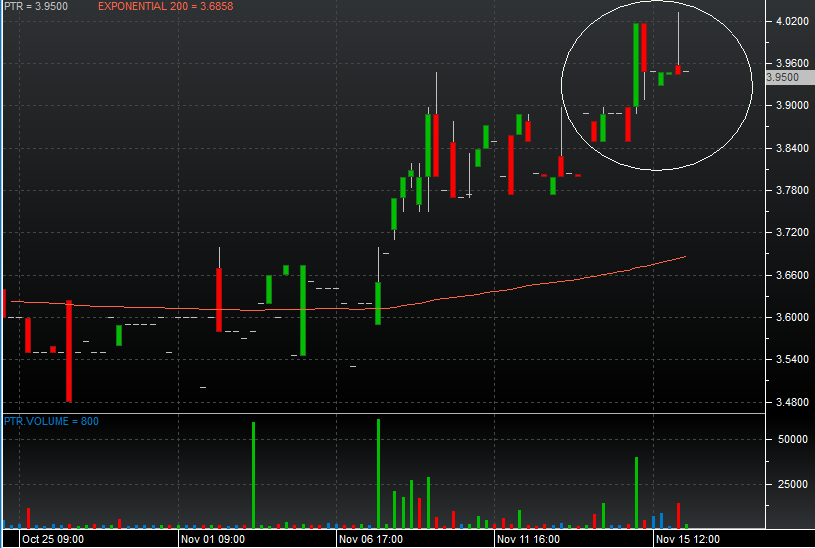This screenshot has width=815, height=548.
Task: Click the 3.7200 price axis label
Action: [792, 232]
